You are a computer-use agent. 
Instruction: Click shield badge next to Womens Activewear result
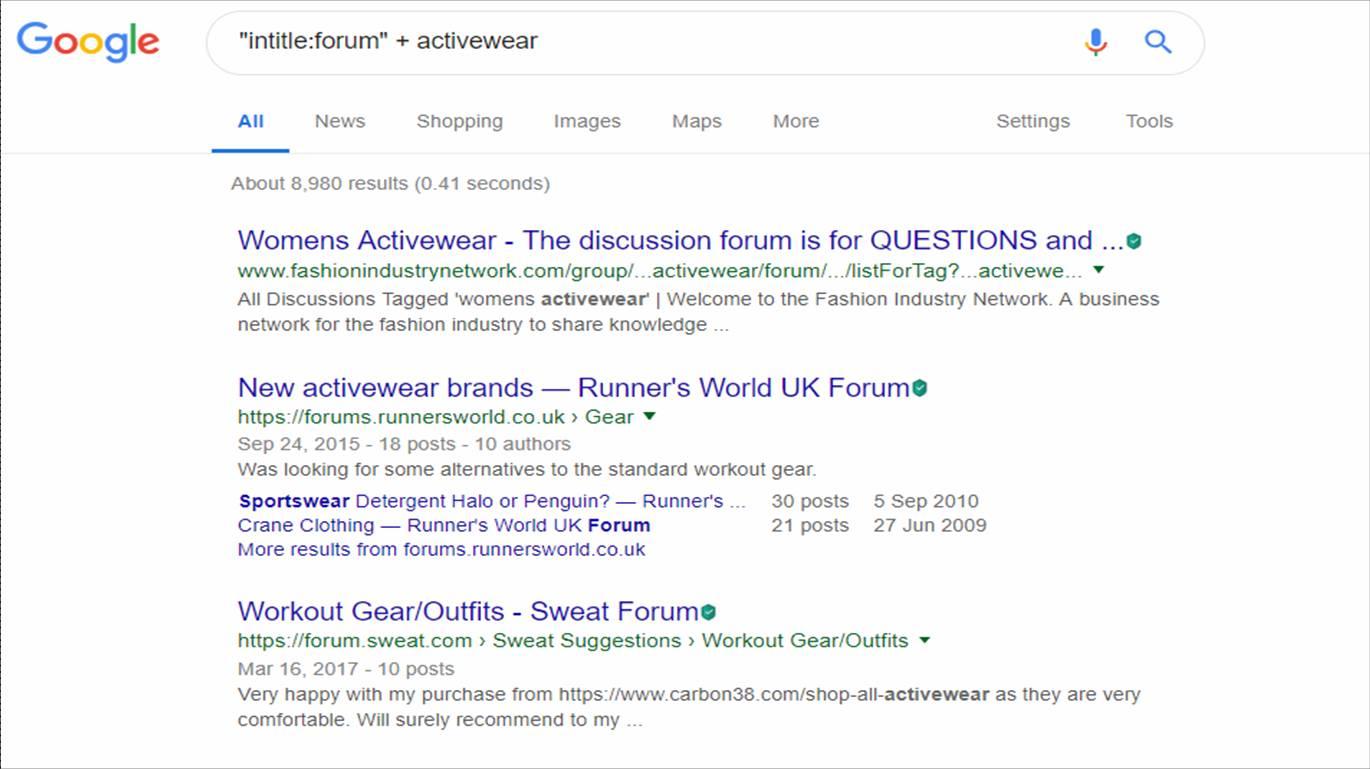click(x=1134, y=241)
